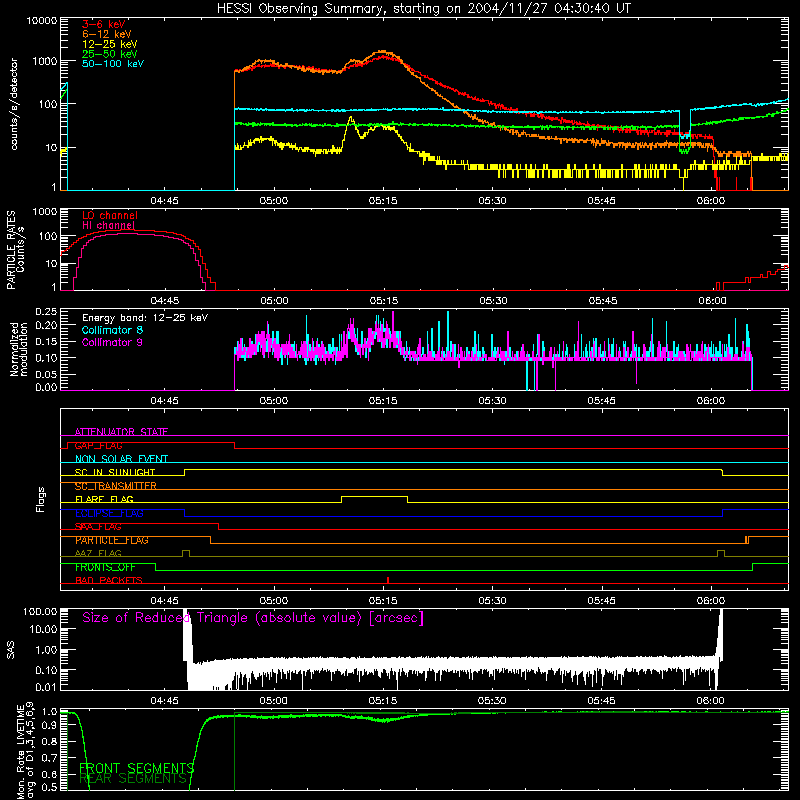The image size is (800, 800).
Task: Click the NON_SOLAR_EVENT flag label
Action: click(121, 459)
